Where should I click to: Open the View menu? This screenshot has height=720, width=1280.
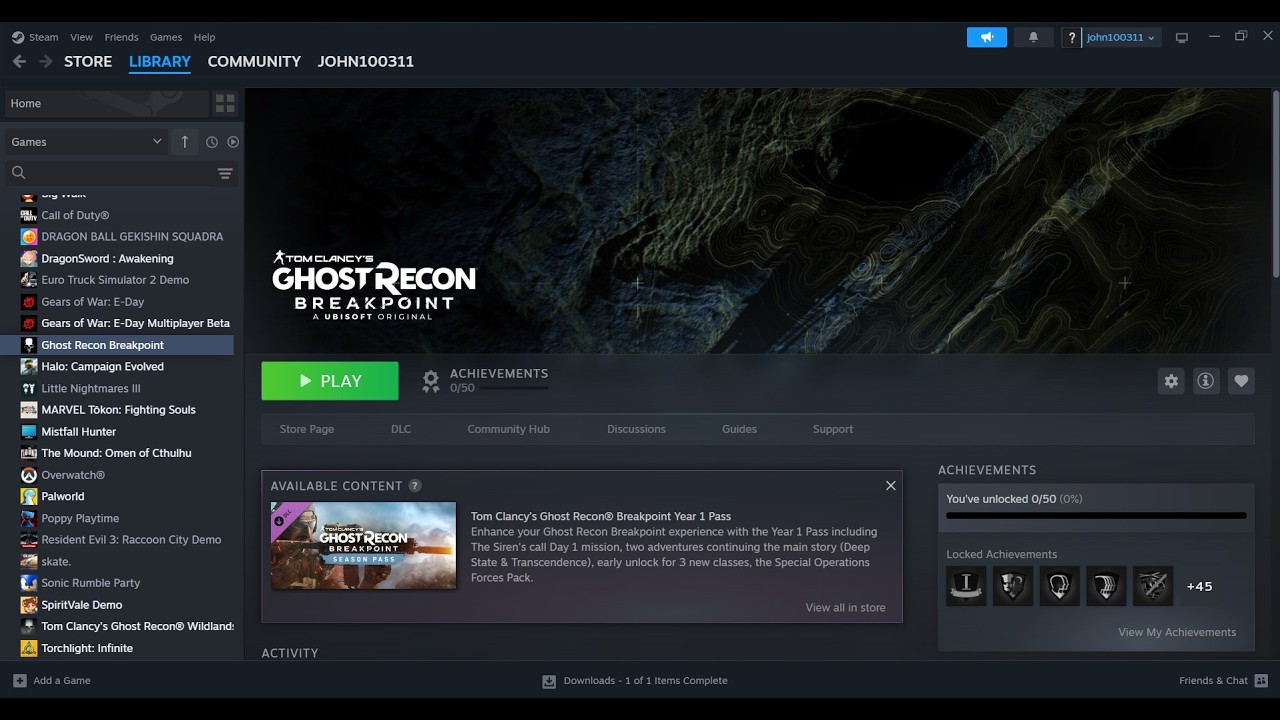tap(81, 37)
